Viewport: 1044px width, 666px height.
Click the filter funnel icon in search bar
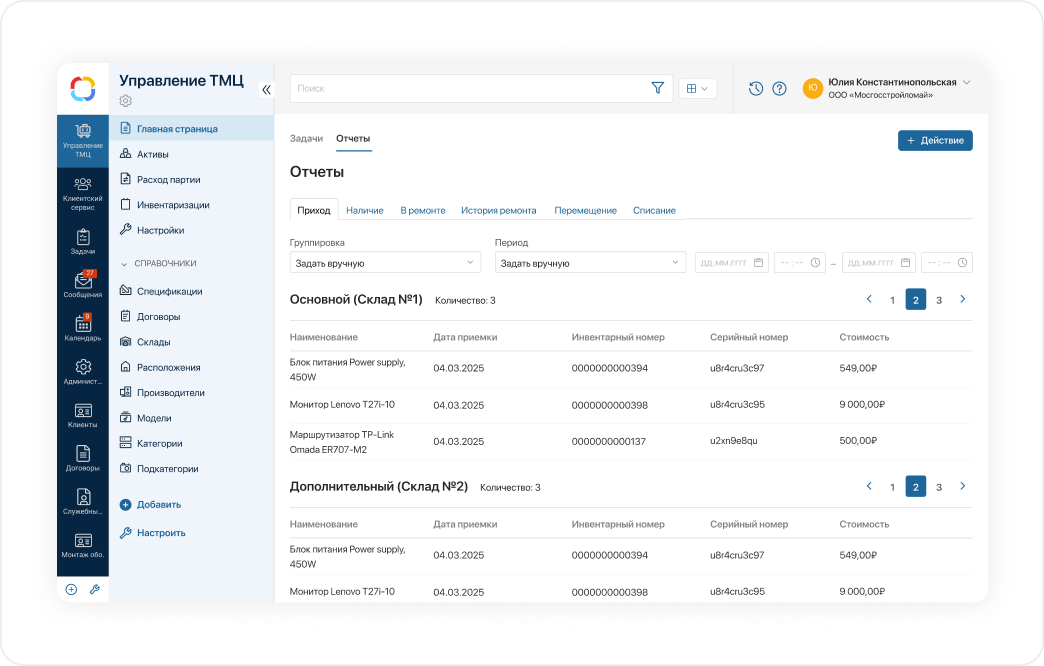point(657,88)
